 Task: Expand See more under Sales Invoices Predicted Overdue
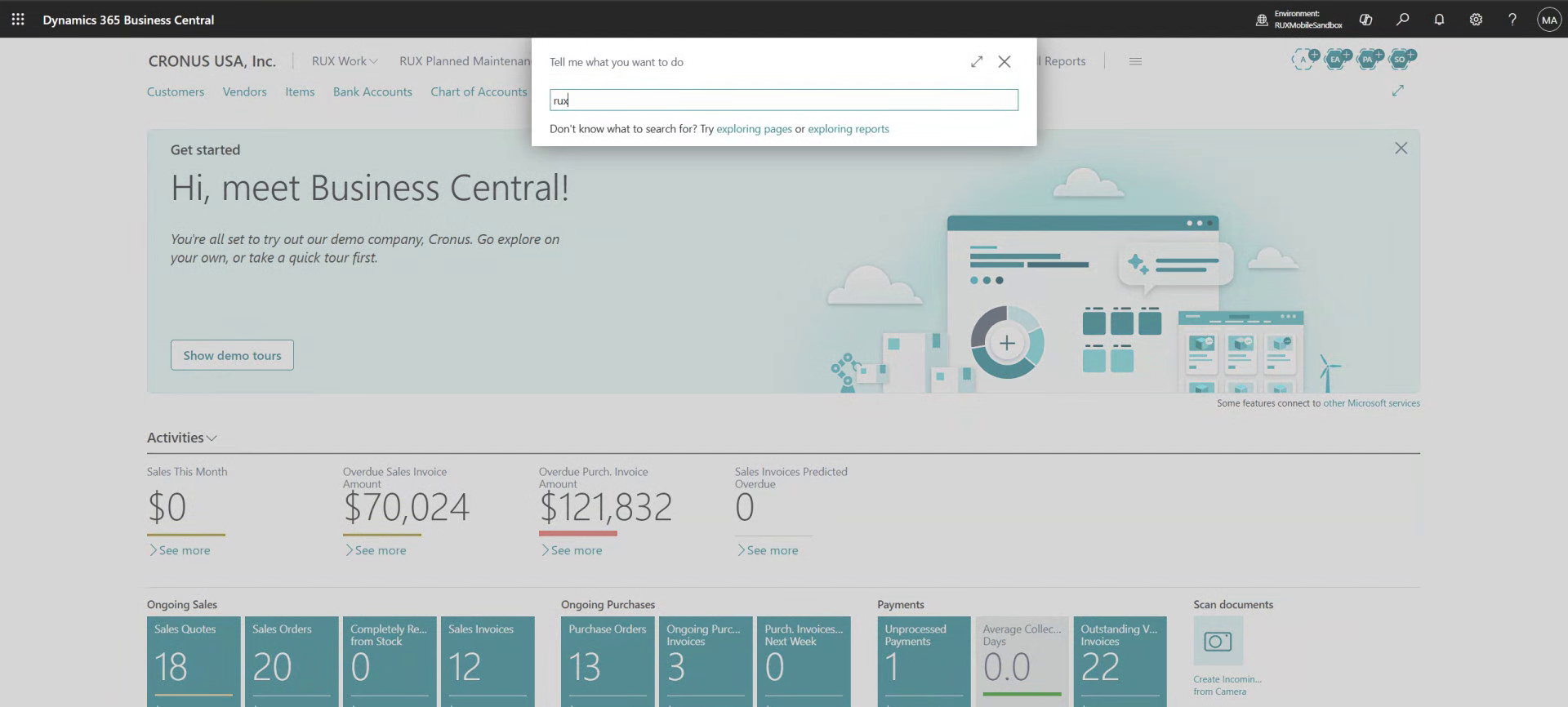click(768, 550)
